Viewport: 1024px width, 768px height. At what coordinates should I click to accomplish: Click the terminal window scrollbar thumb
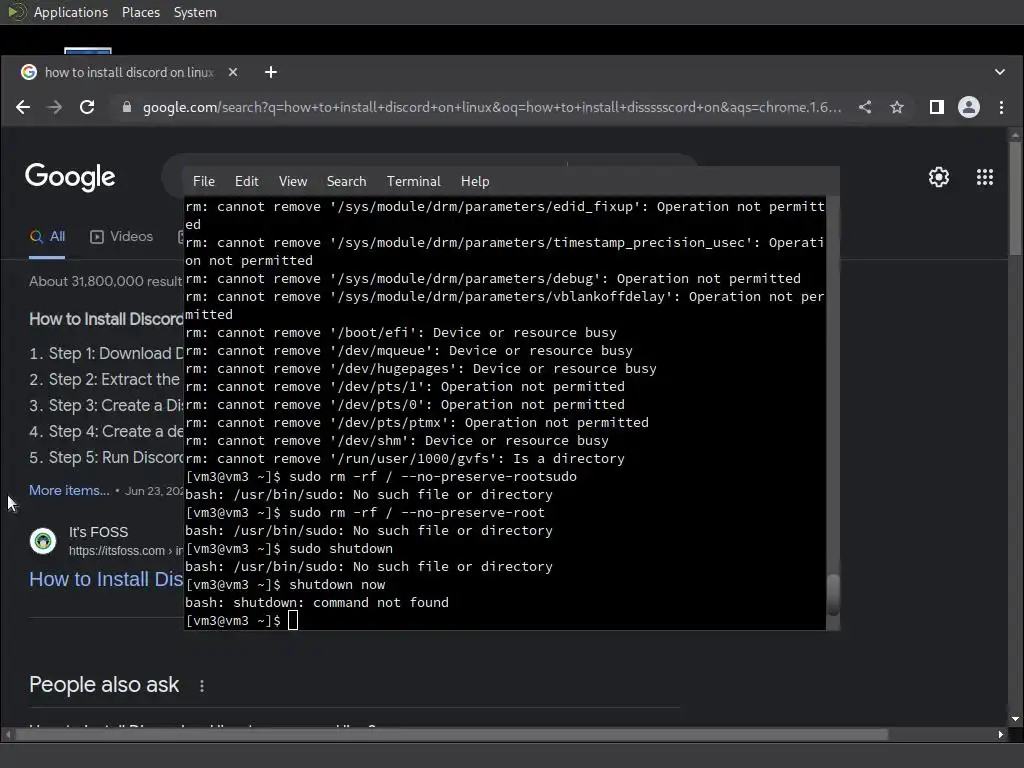click(833, 594)
